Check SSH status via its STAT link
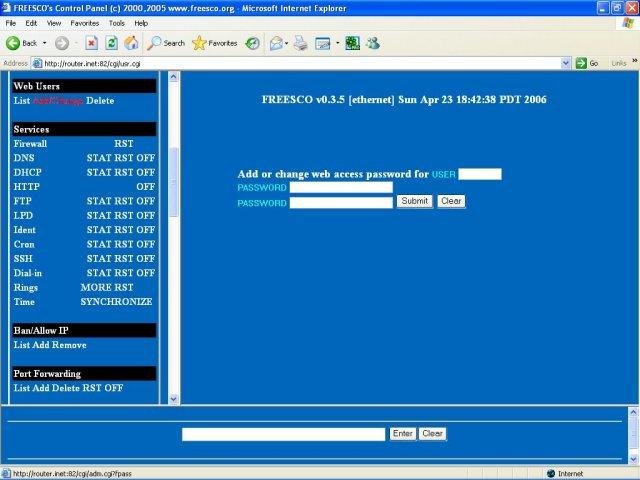Screen dimensions: 640x480 coord(99,258)
